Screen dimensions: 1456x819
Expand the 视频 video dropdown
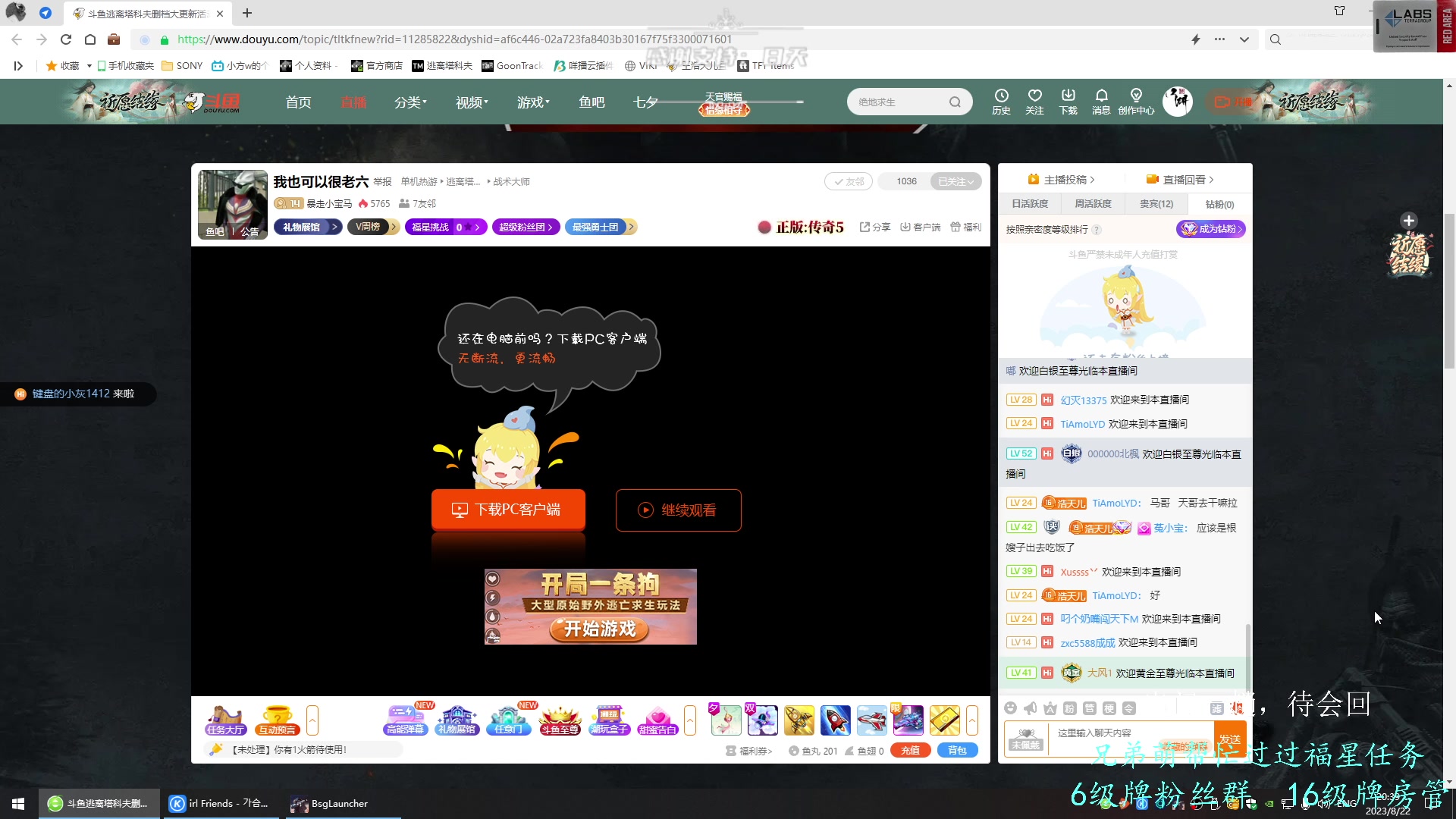(x=472, y=102)
